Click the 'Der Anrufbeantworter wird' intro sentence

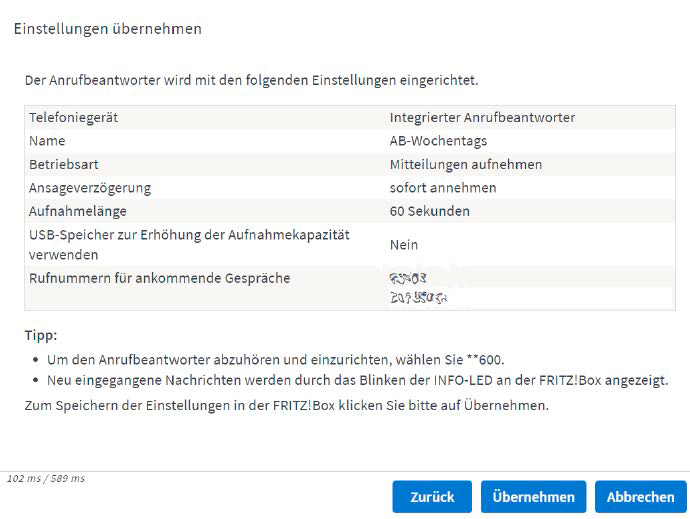[x=251, y=81]
